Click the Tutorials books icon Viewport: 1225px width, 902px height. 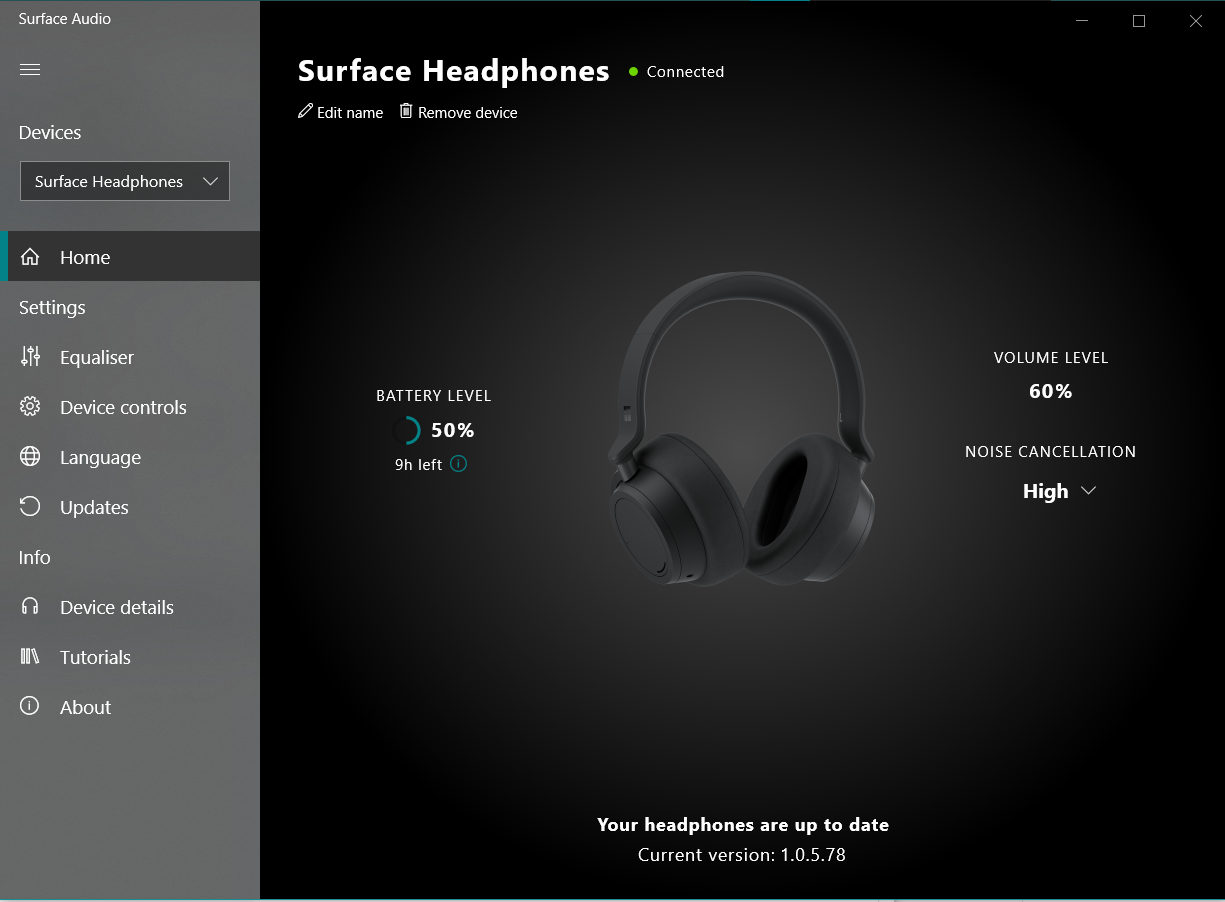(x=30, y=657)
